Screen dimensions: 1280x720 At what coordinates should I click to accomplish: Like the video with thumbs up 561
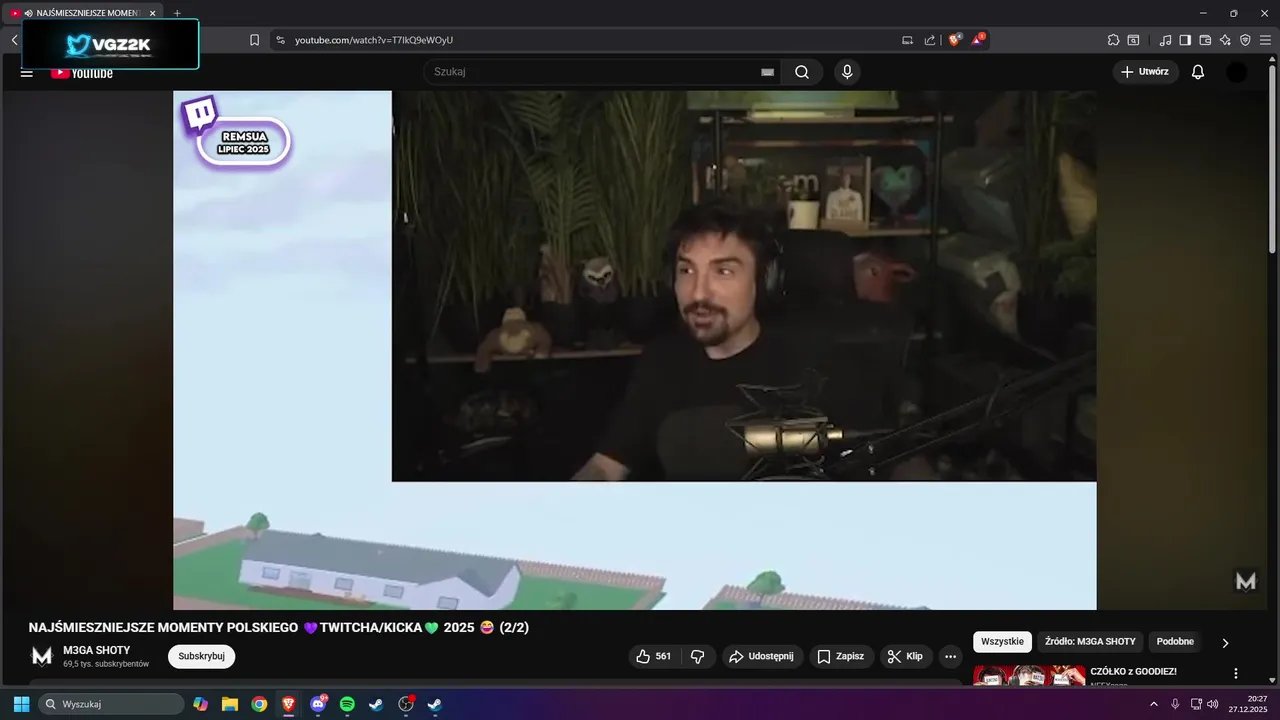[x=654, y=656]
